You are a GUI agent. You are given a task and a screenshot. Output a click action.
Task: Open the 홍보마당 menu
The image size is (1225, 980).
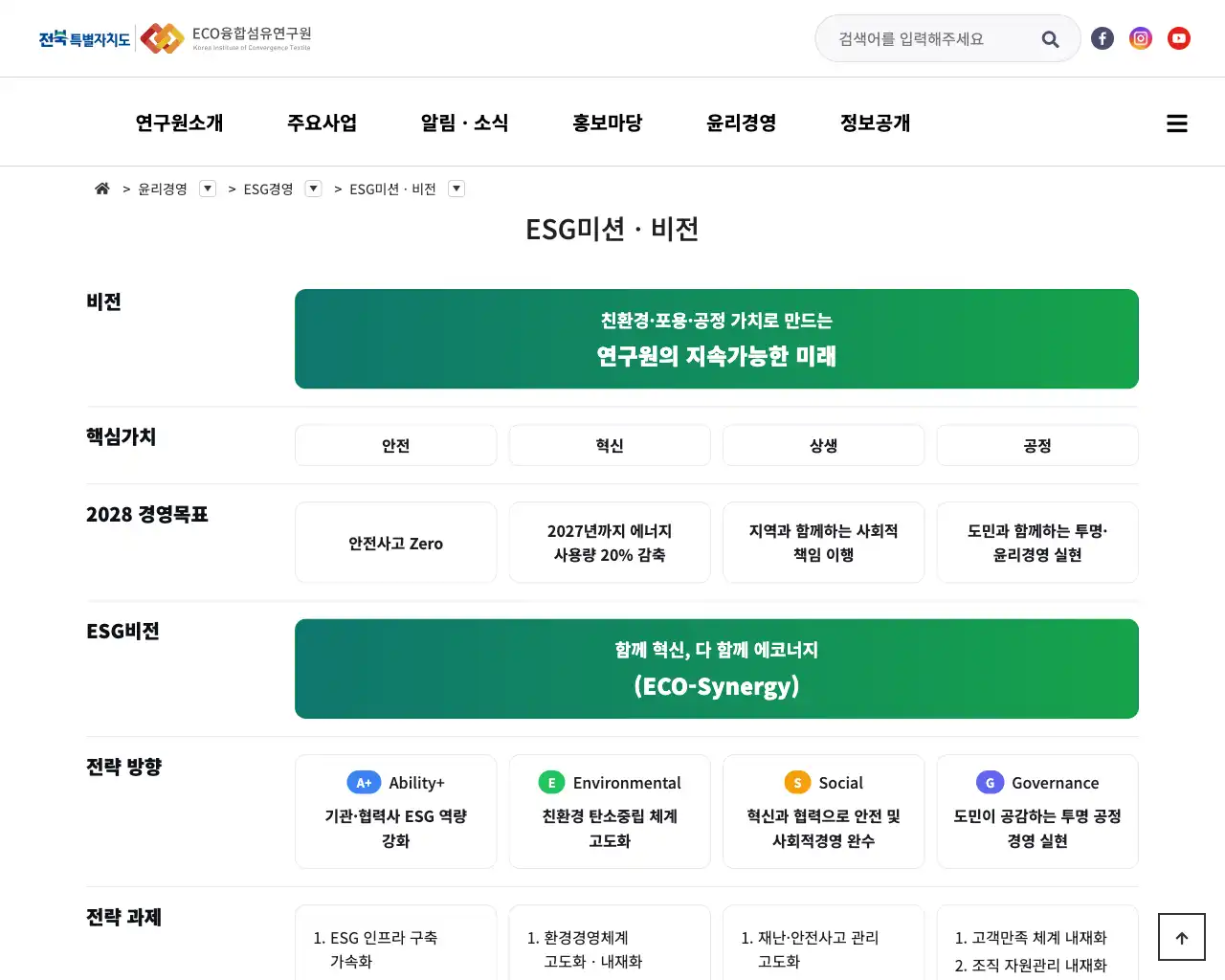click(x=607, y=122)
